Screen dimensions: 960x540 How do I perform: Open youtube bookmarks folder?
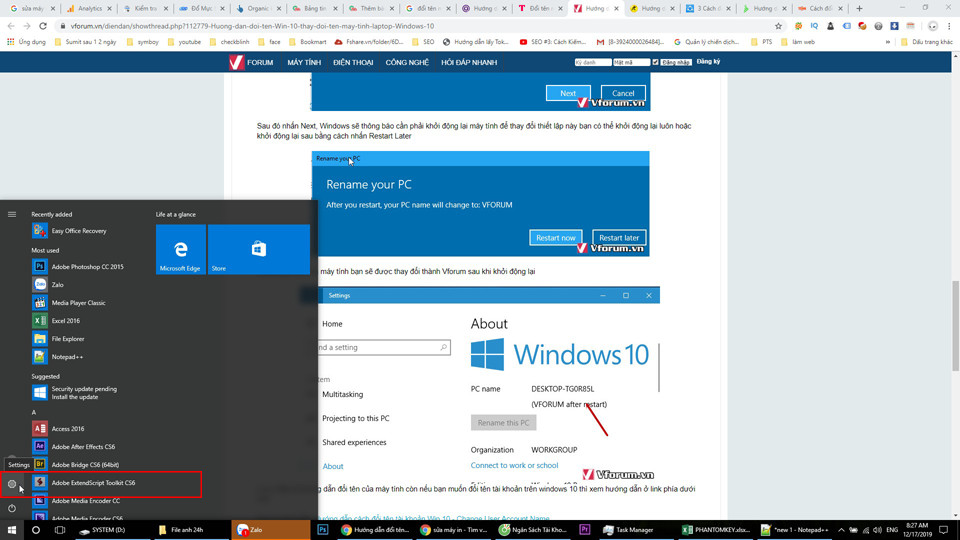184,42
